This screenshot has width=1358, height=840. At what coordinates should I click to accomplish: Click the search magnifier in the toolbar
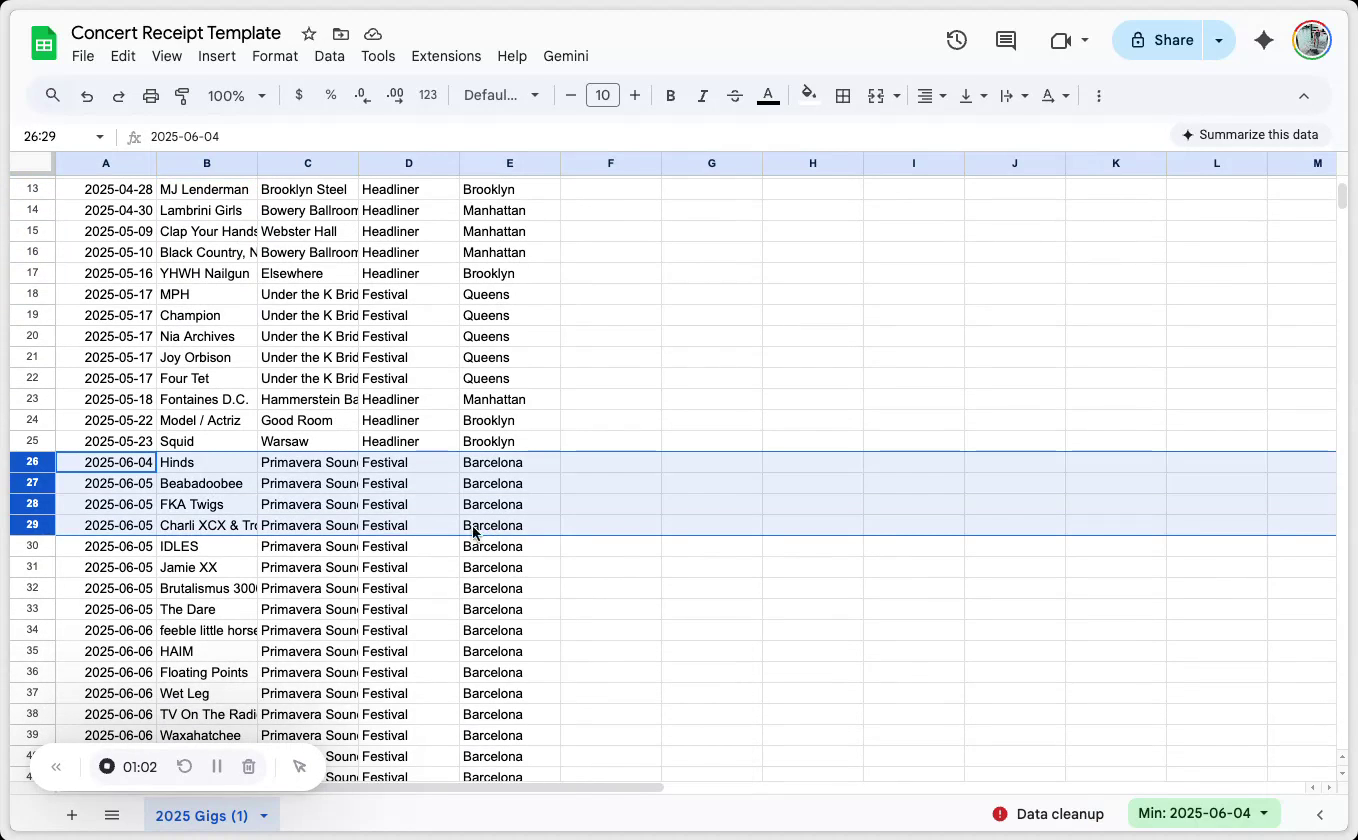tap(53, 96)
